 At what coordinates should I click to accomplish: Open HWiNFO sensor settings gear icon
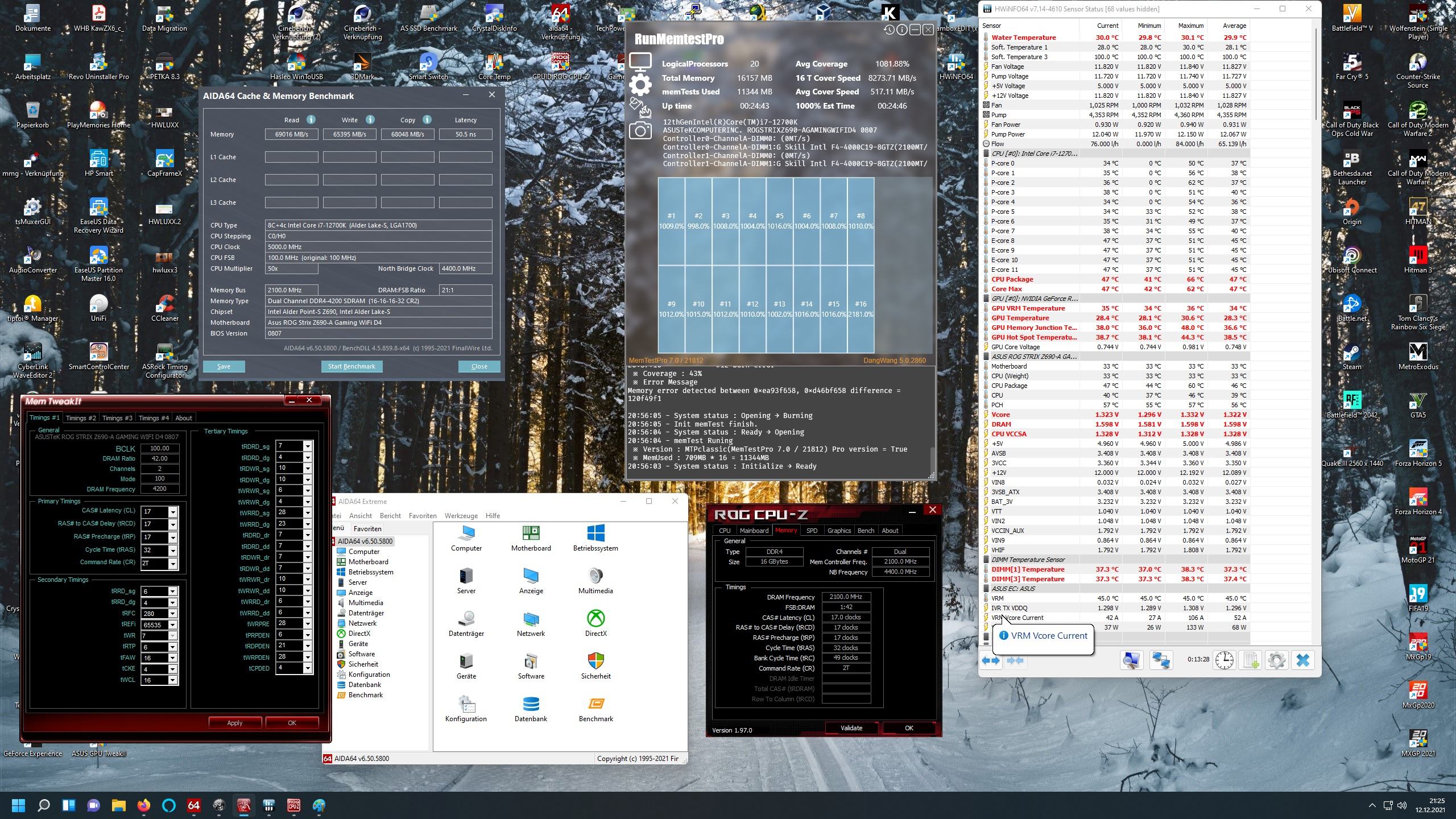coord(1276,660)
